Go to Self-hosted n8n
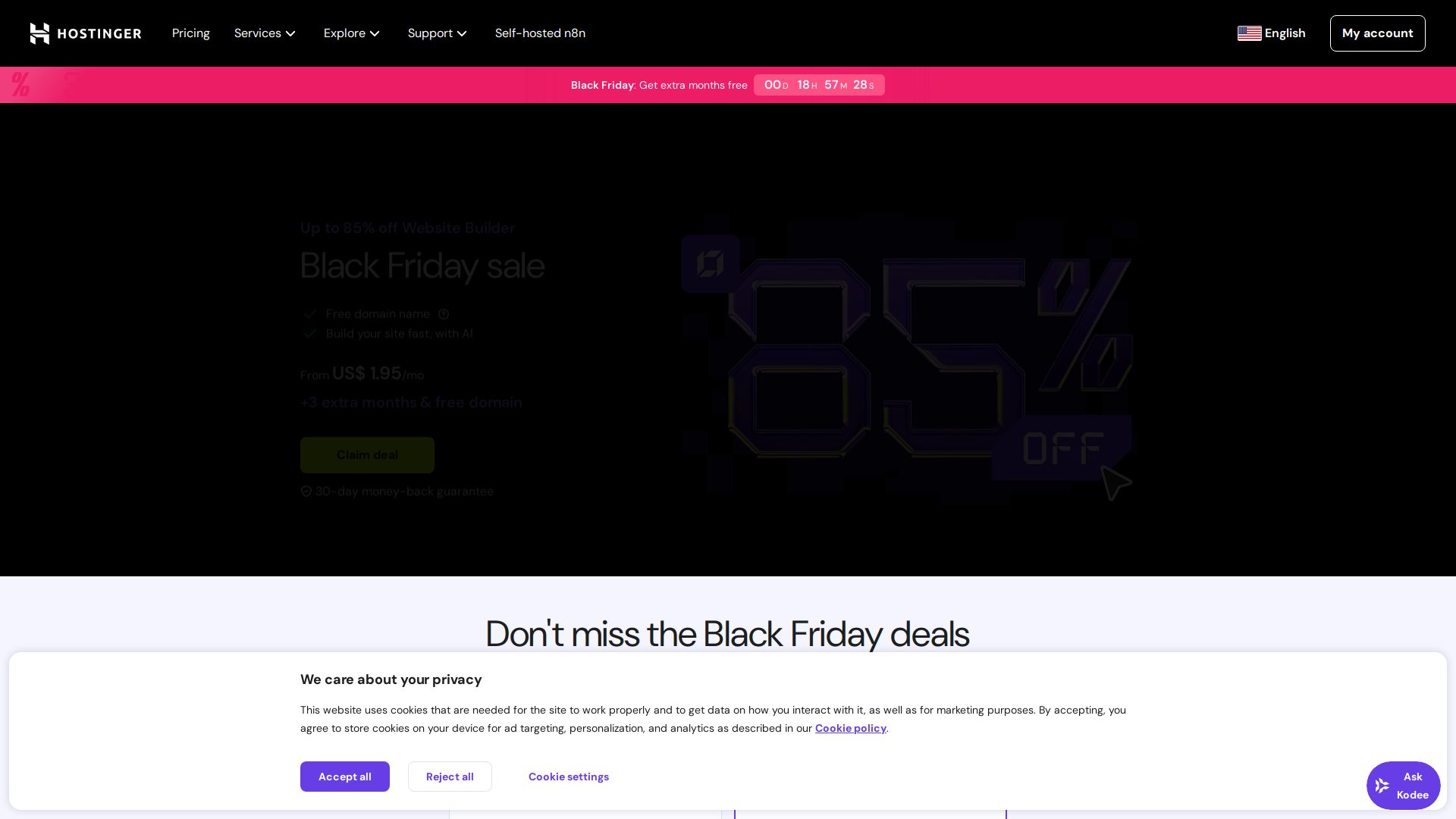 coord(540,33)
